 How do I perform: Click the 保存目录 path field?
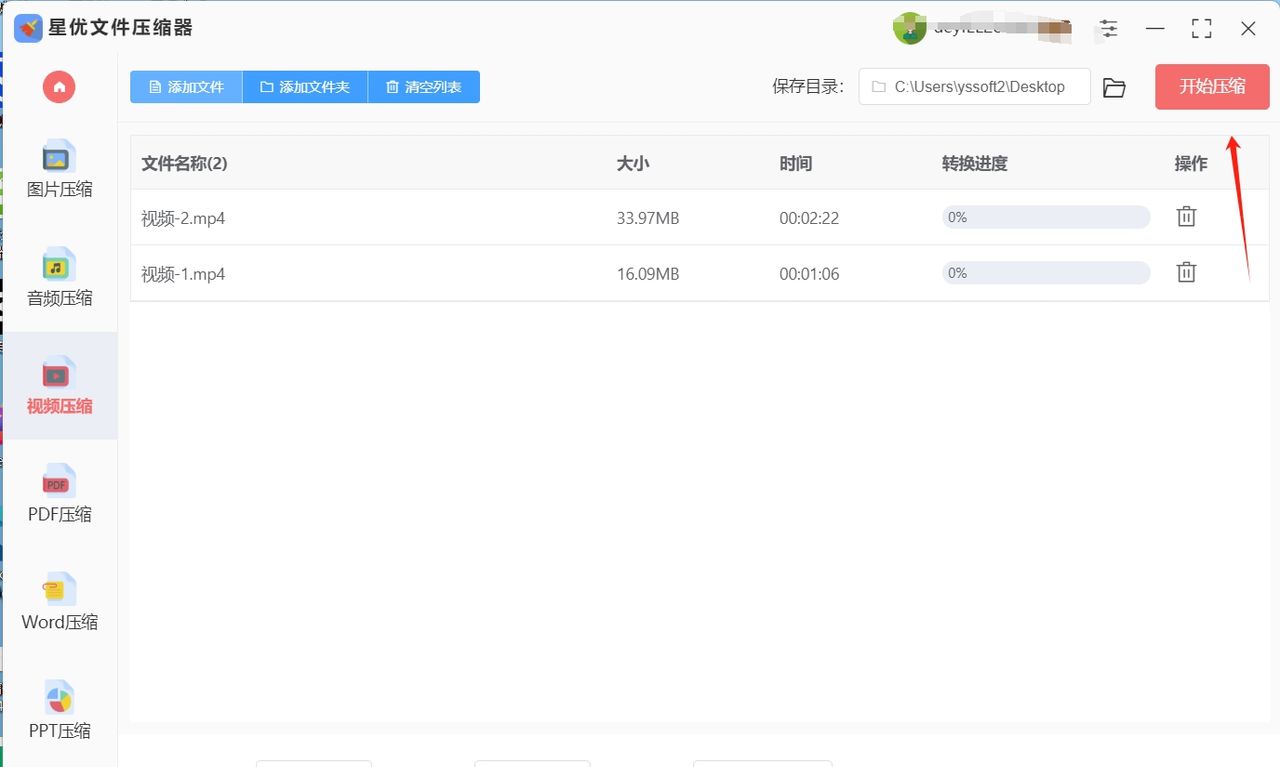[974, 87]
